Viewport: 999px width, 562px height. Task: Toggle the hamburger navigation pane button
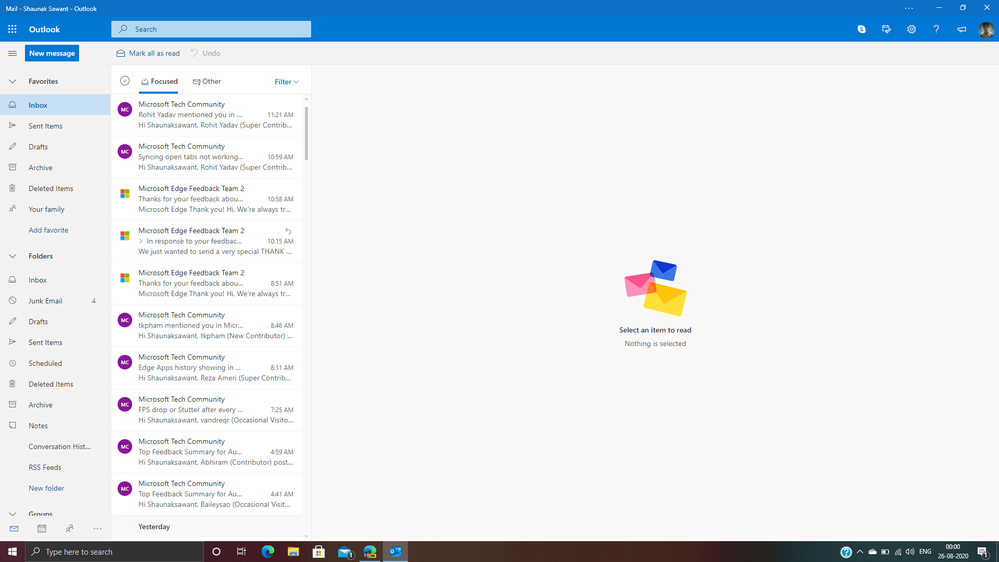[x=12, y=54]
